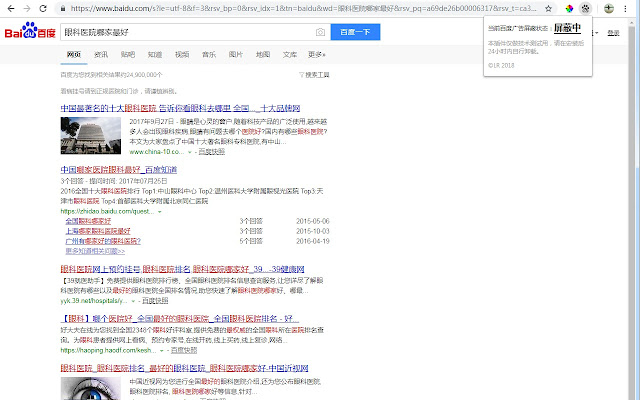Open the 贴吧 tab
The image size is (640, 400).
click(x=128, y=54)
